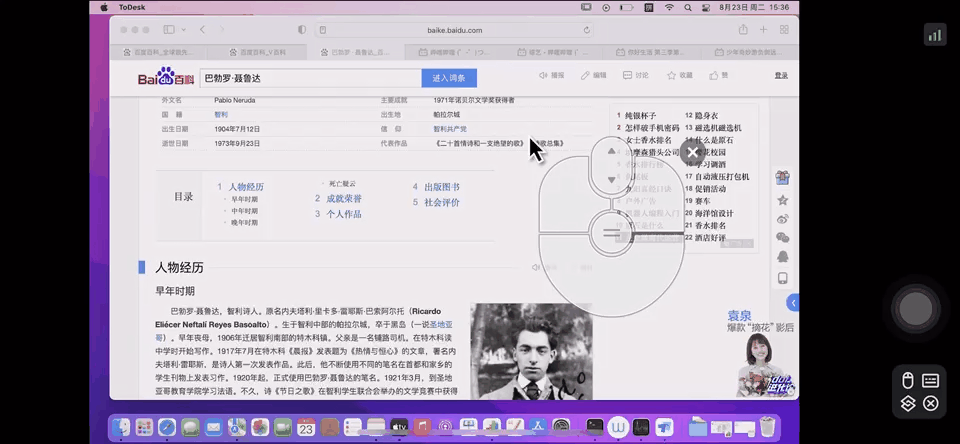Click the star favorite icon in side toolbar

[x=782, y=200]
